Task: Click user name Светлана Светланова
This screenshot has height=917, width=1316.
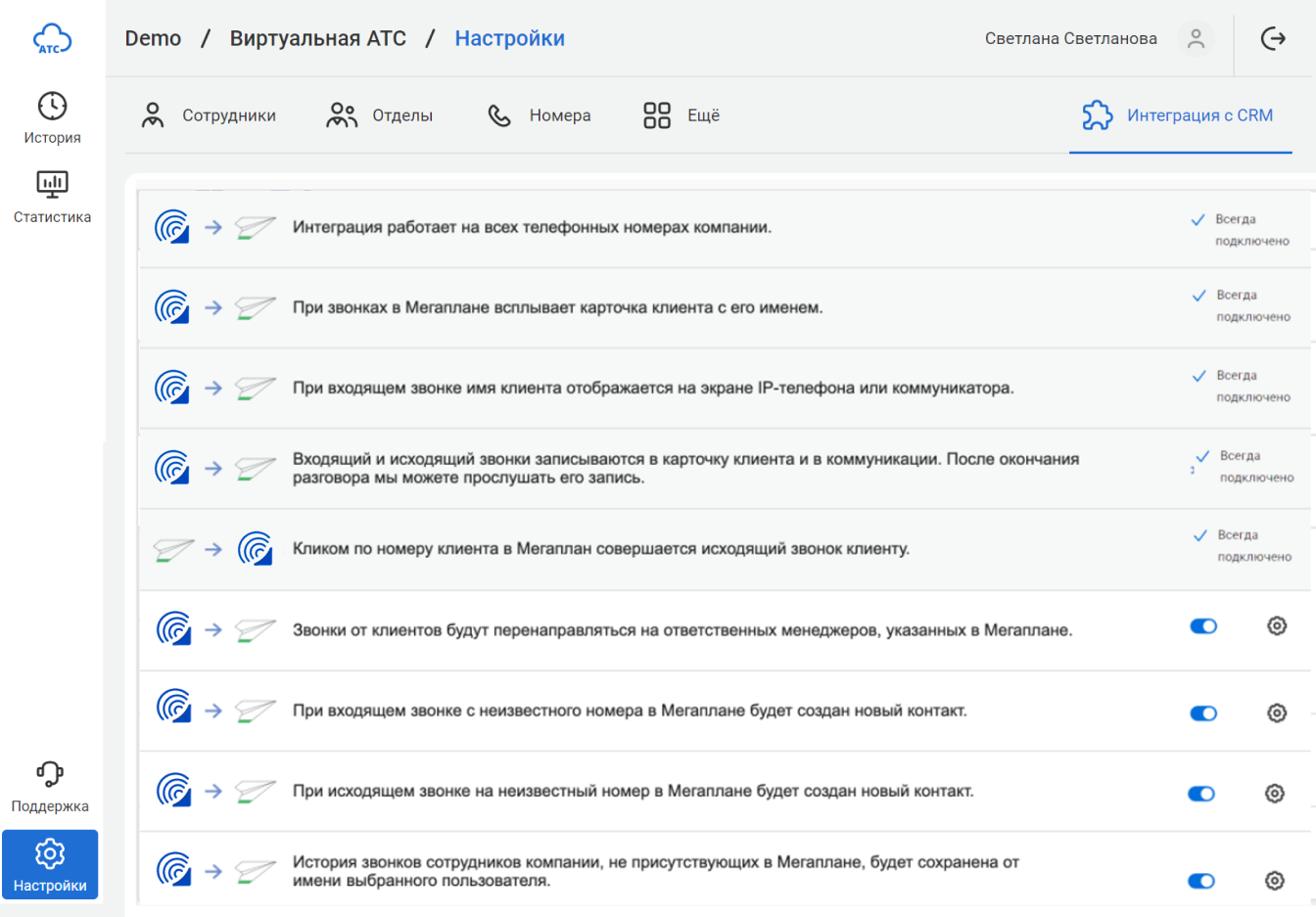Action: [x=1071, y=38]
